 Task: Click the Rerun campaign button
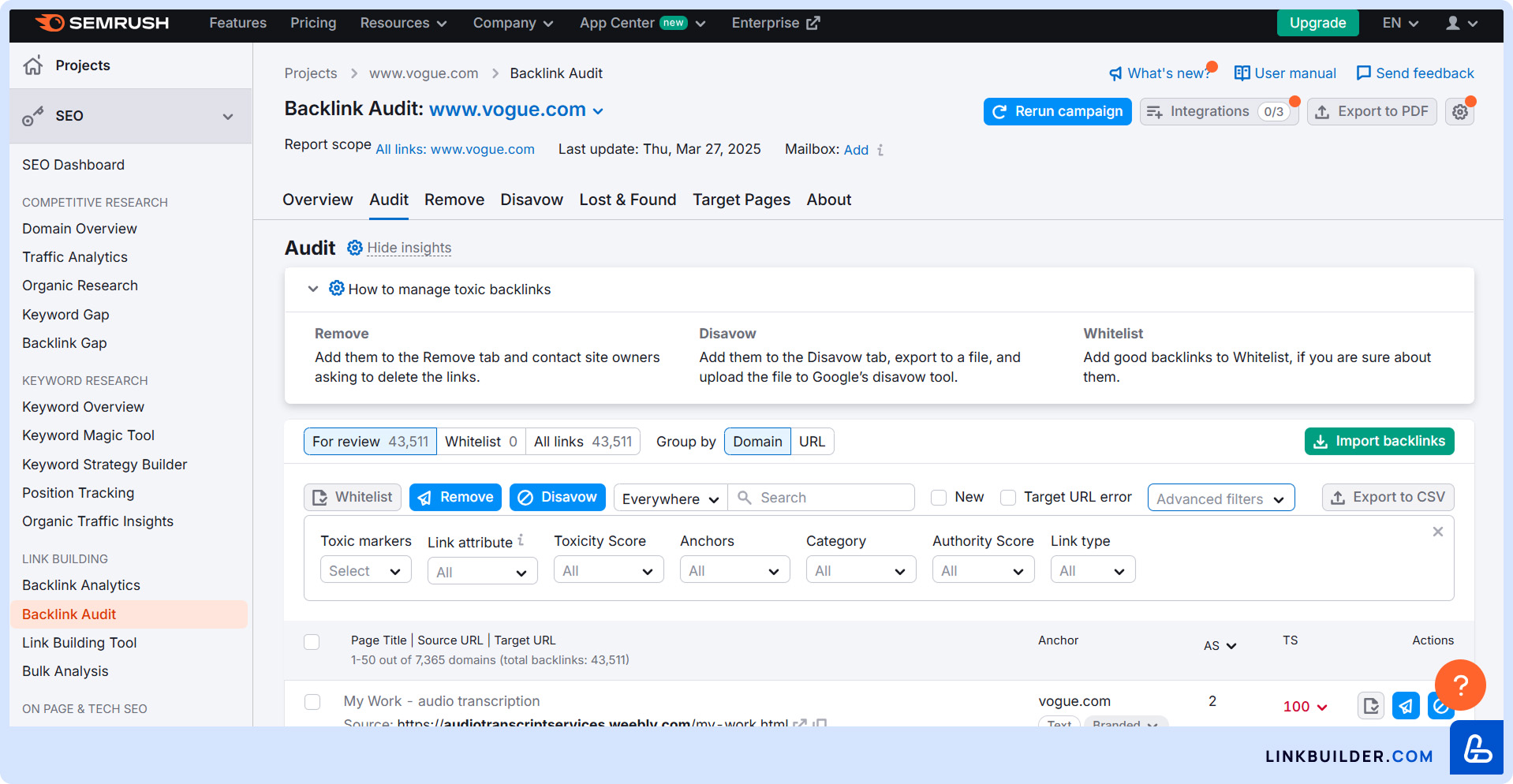point(1057,112)
